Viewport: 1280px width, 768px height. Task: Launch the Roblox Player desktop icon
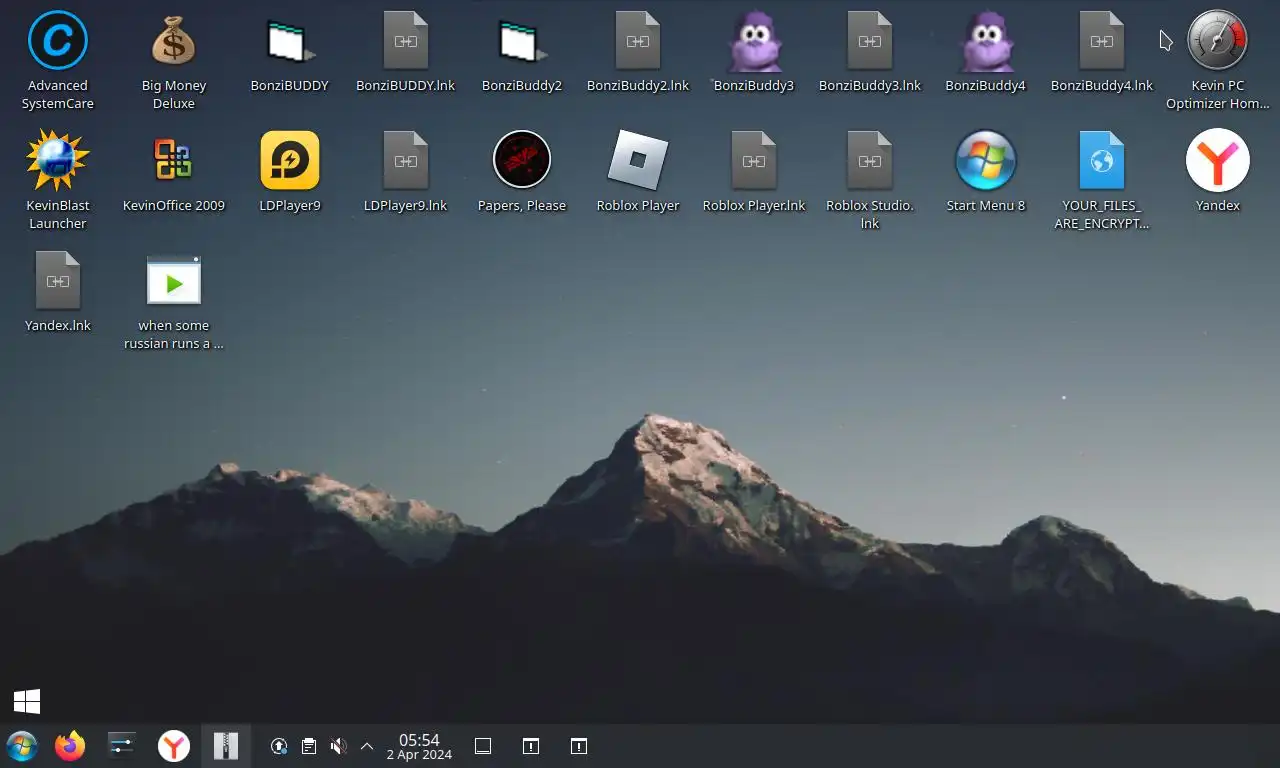tap(638, 160)
